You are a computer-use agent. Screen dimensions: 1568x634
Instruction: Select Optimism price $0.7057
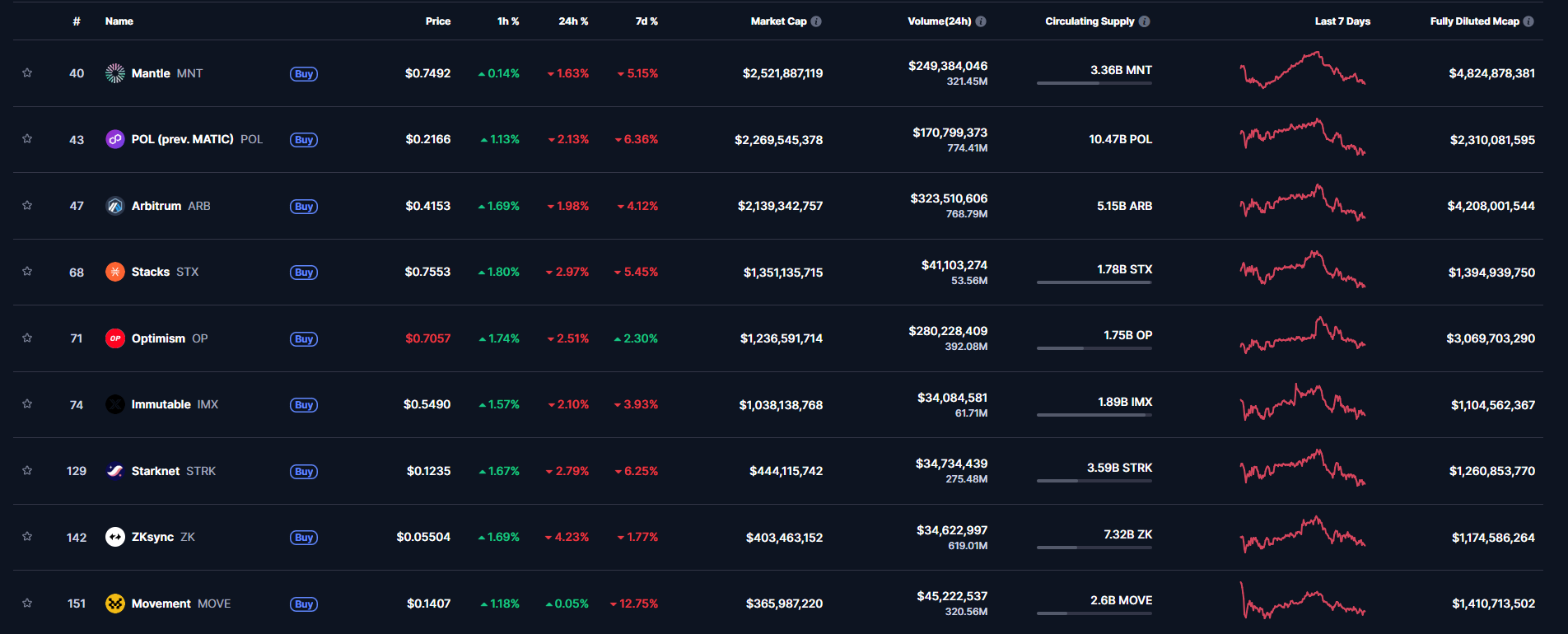(x=428, y=338)
